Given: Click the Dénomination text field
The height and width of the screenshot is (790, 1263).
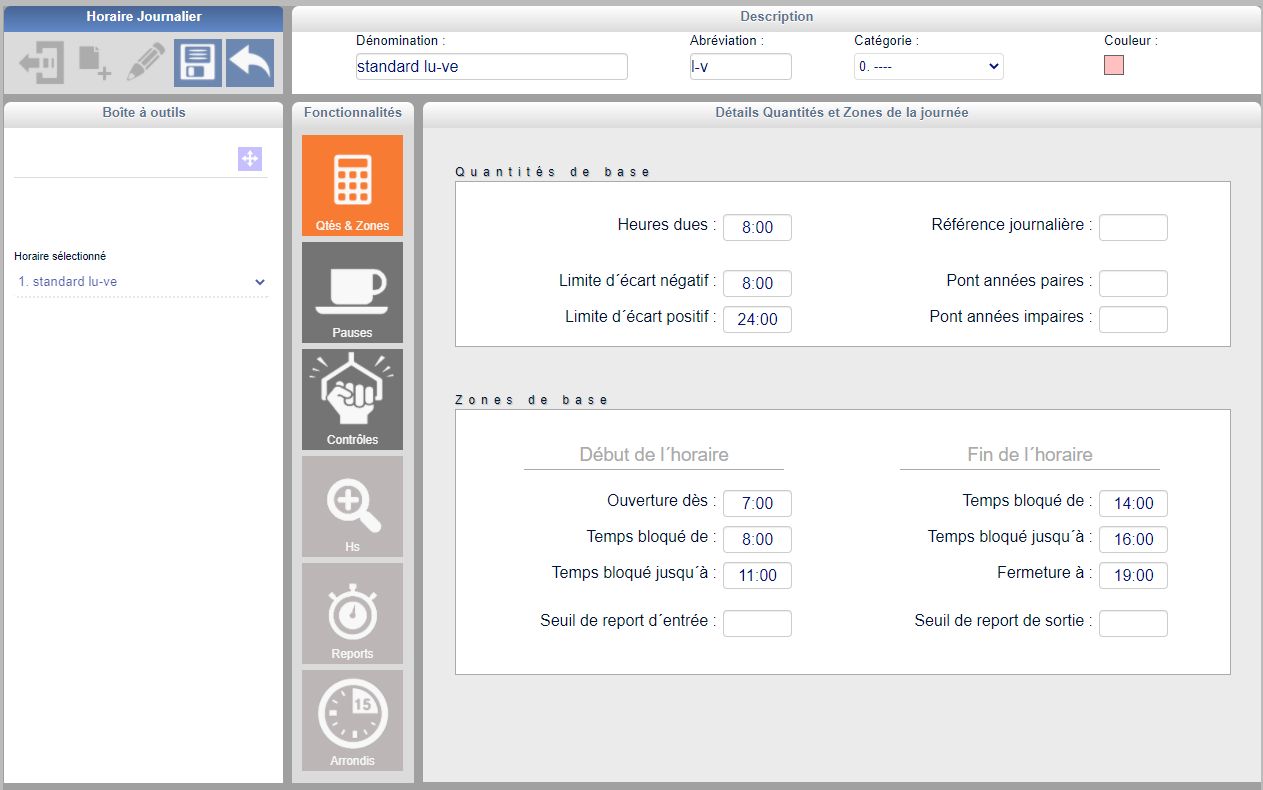Looking at the screenshot, I should pos(492,66).
